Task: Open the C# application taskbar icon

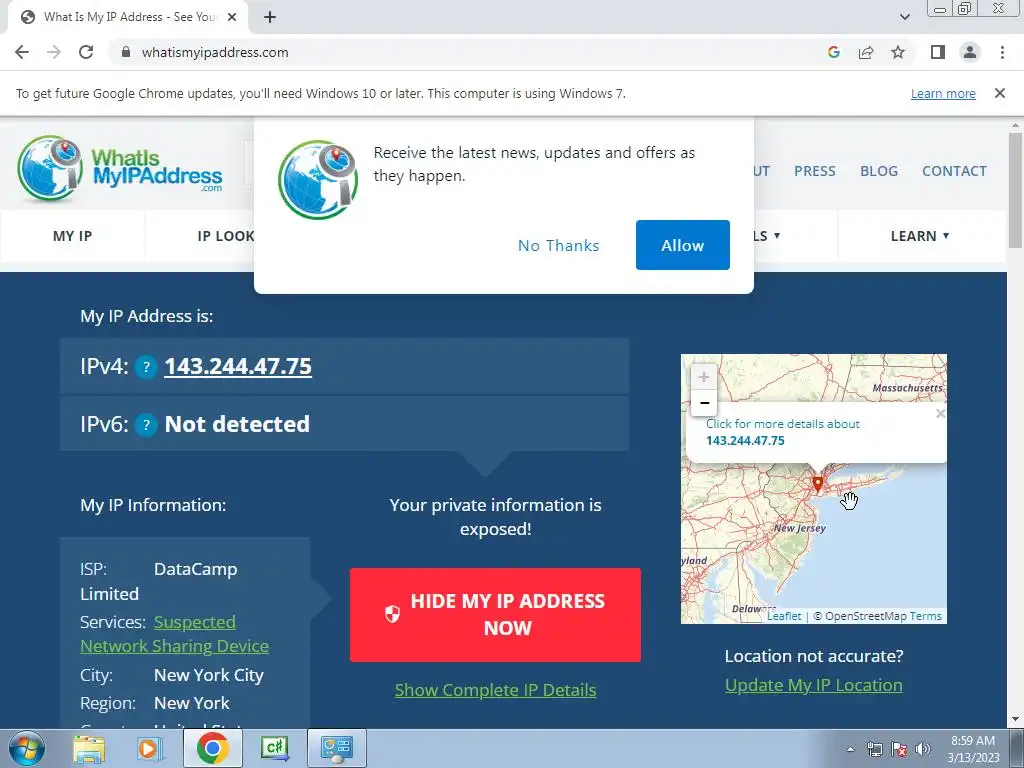Action: click(274, 748)
